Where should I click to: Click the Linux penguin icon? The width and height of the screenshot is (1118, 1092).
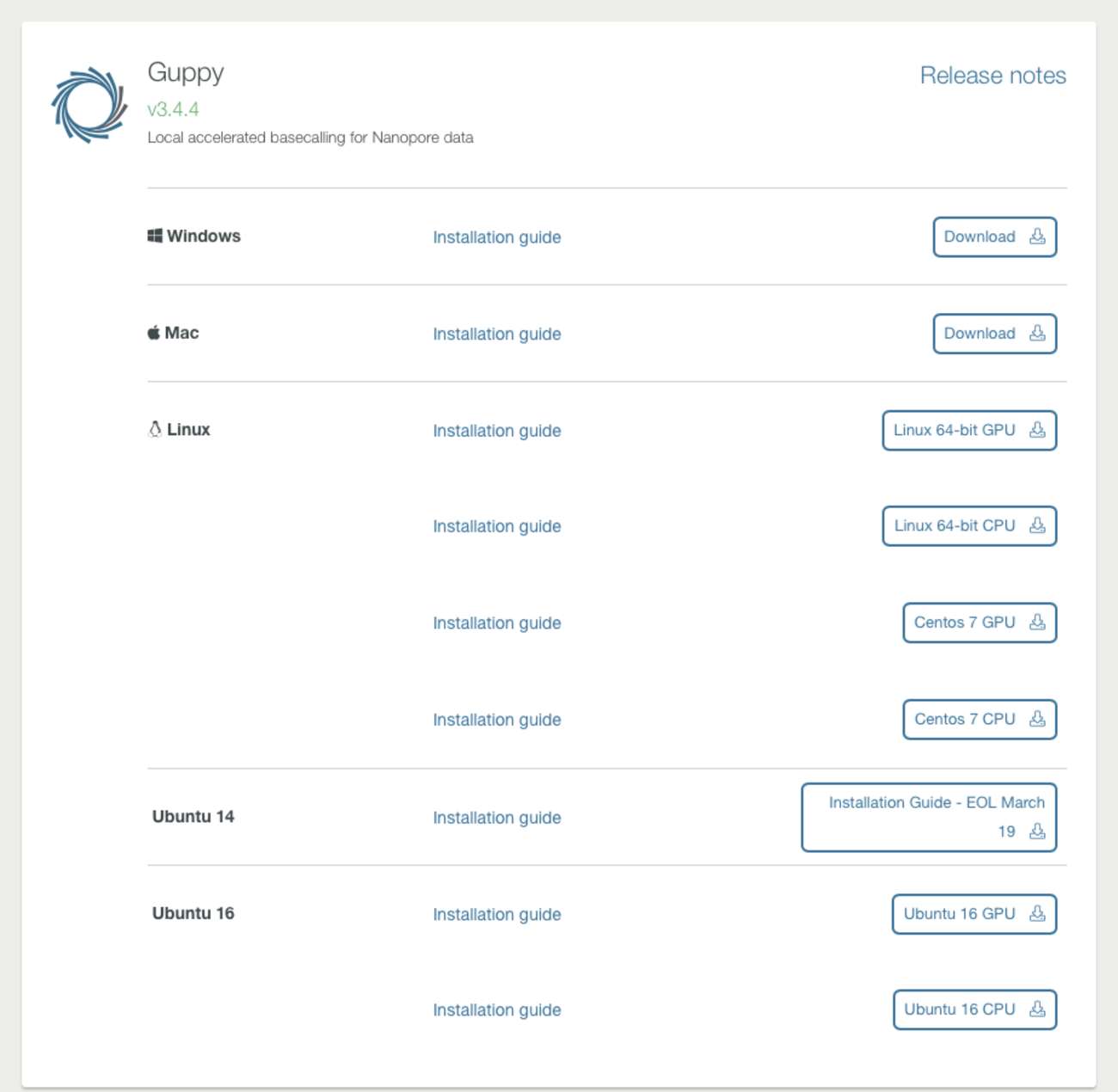[155, 429]
